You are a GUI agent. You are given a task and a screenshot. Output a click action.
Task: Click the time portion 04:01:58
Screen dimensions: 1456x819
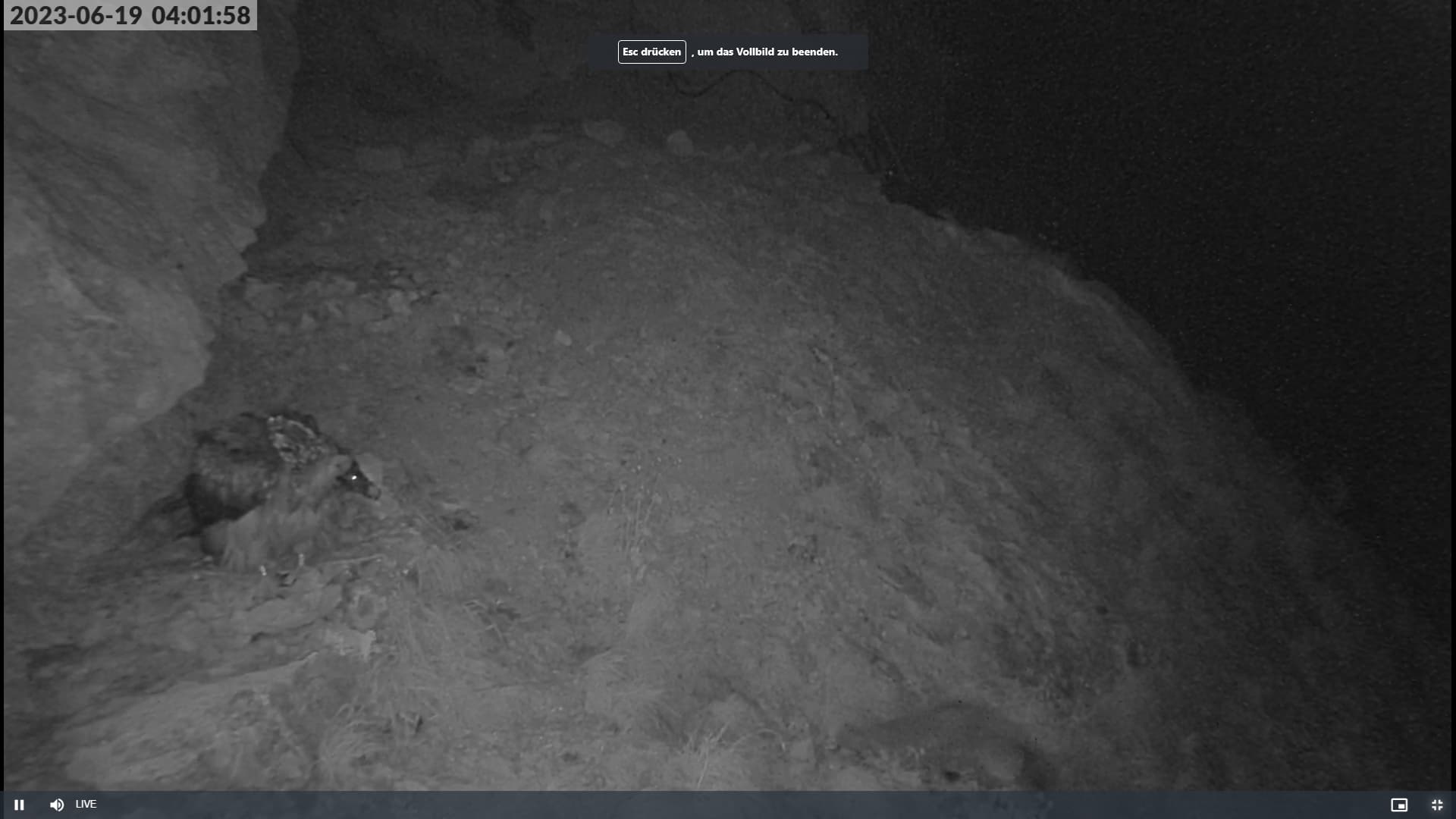(x=201, y=15)
